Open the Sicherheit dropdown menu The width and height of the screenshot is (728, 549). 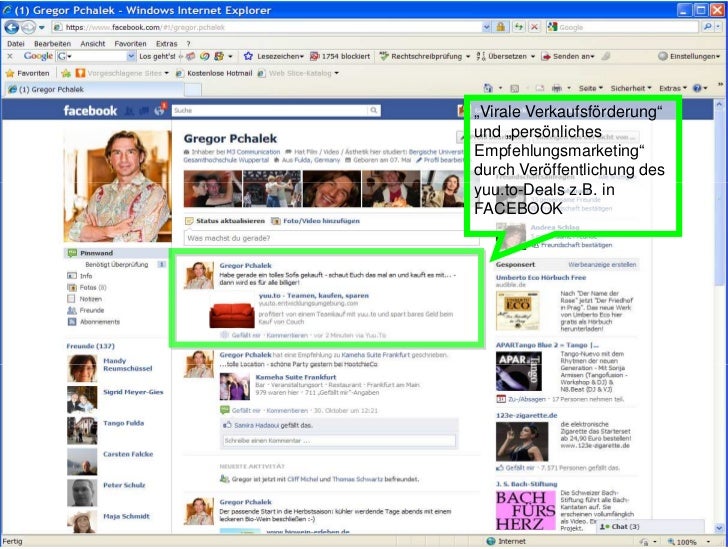631,88
